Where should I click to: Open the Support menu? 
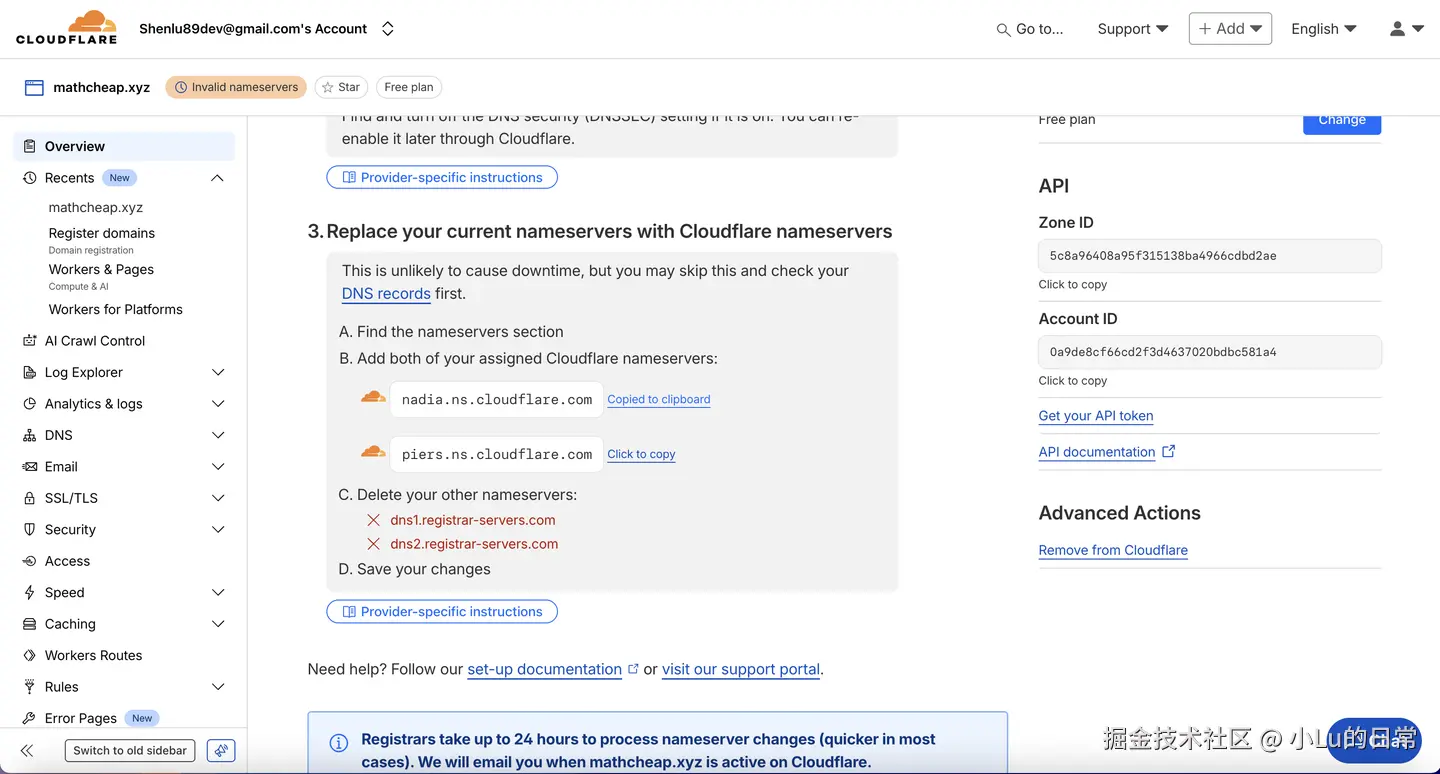[1132, 29]
